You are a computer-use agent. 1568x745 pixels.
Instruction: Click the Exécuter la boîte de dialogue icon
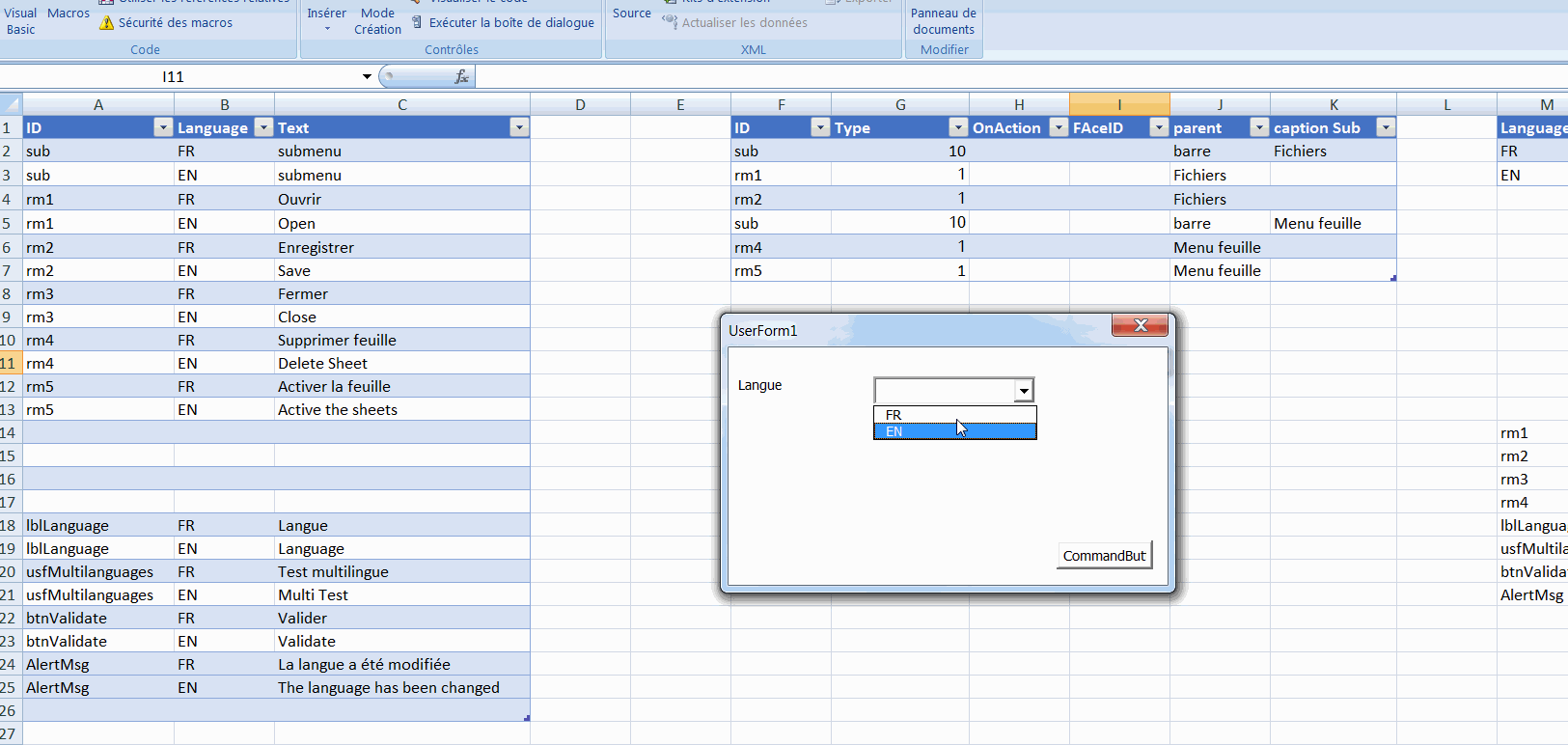(417, 22)
